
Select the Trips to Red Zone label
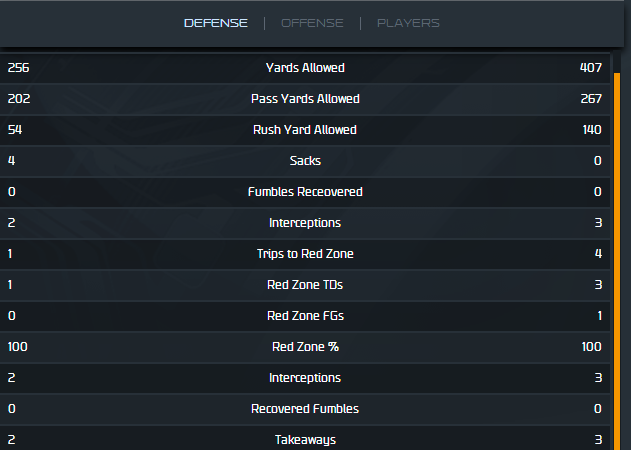tap(305, 254)
